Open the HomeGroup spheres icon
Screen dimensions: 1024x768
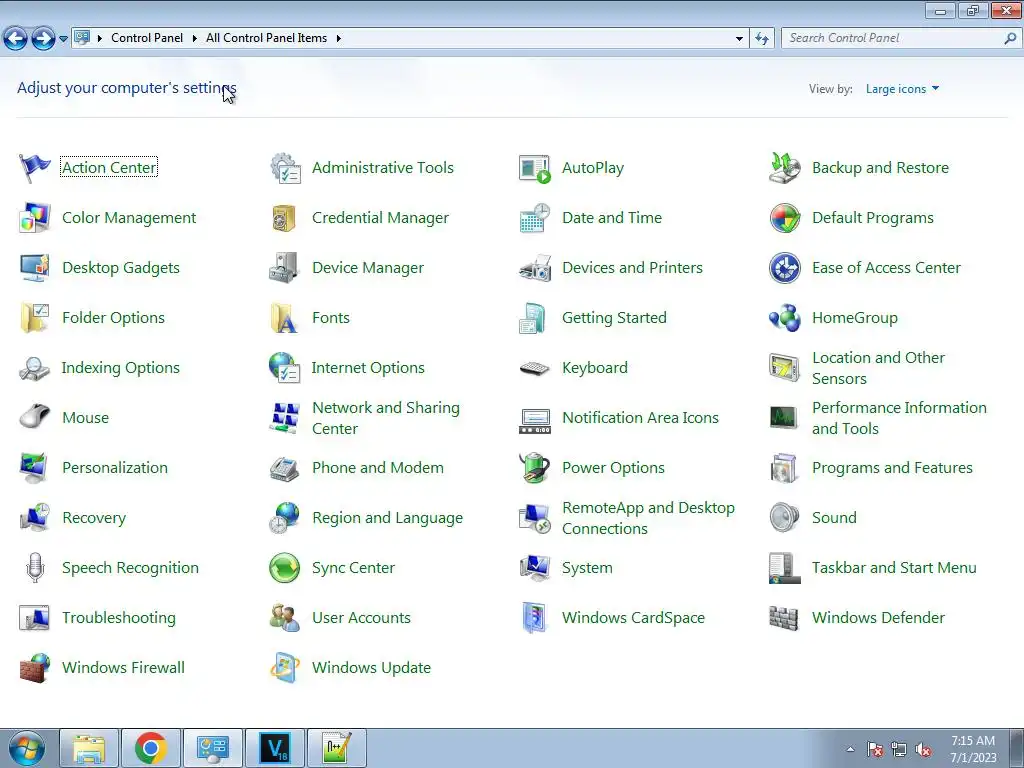[x=785, y=318]
